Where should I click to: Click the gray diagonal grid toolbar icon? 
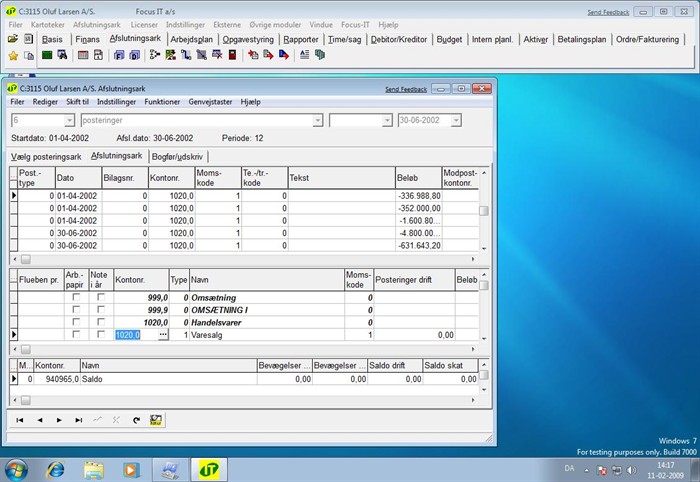(202, 55)
